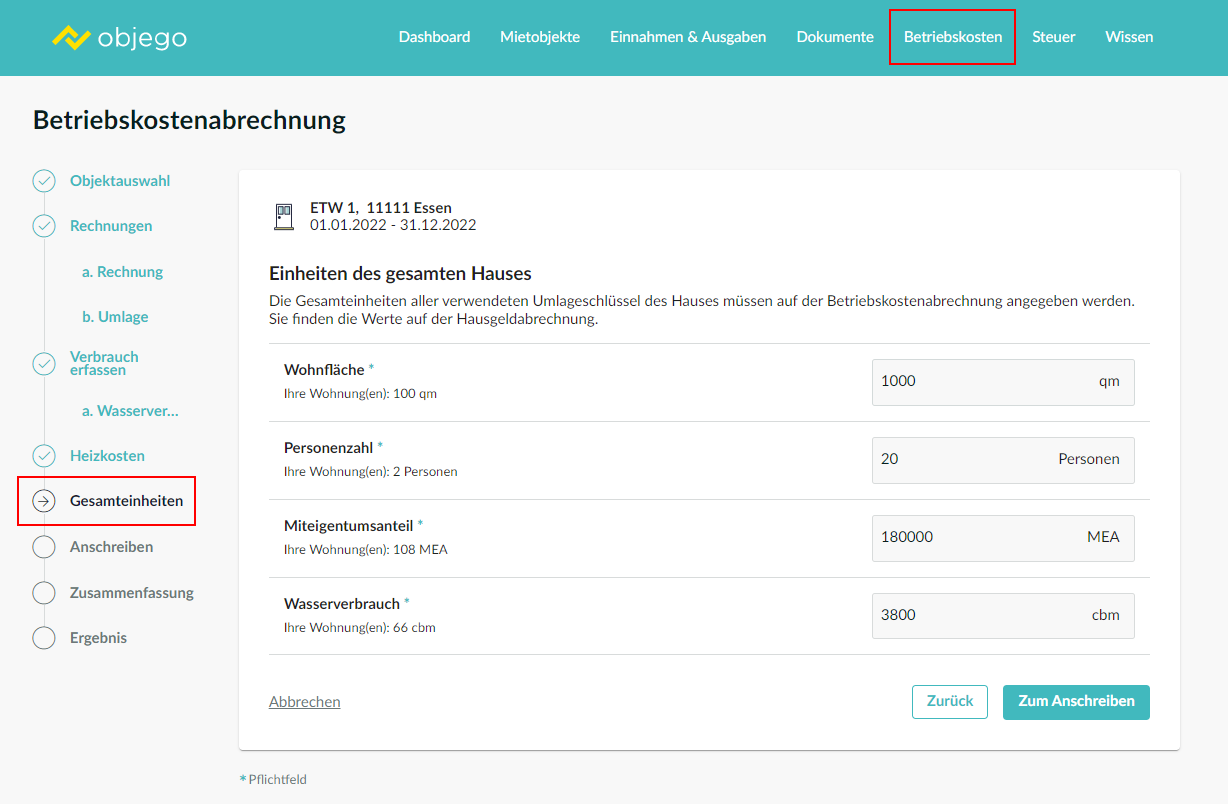The image size is (1228, 804).
Task: Click the Zusammenfassung empty circle icon
Action: point(44,593)
